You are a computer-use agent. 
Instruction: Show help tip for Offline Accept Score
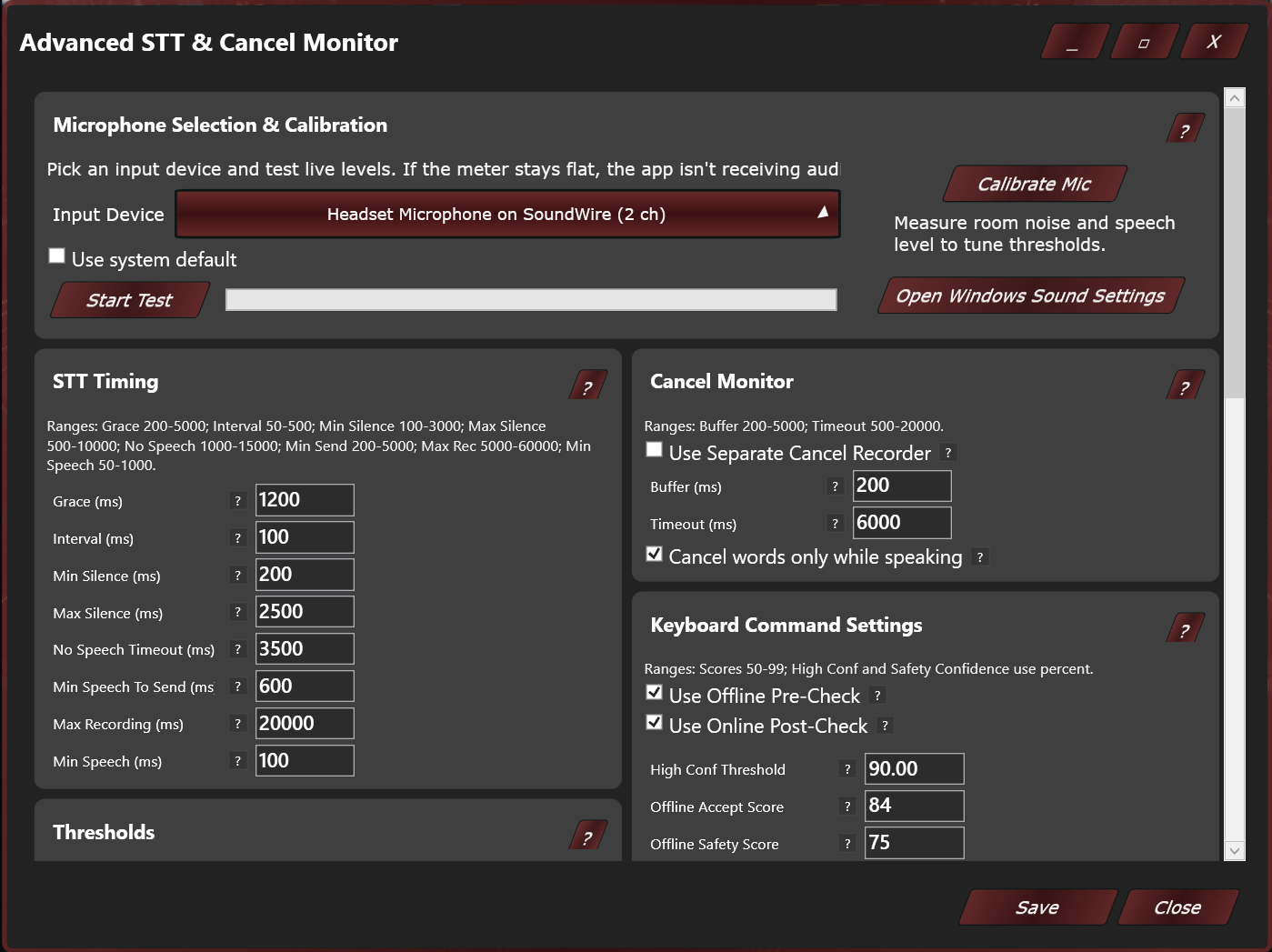(848, 807)
